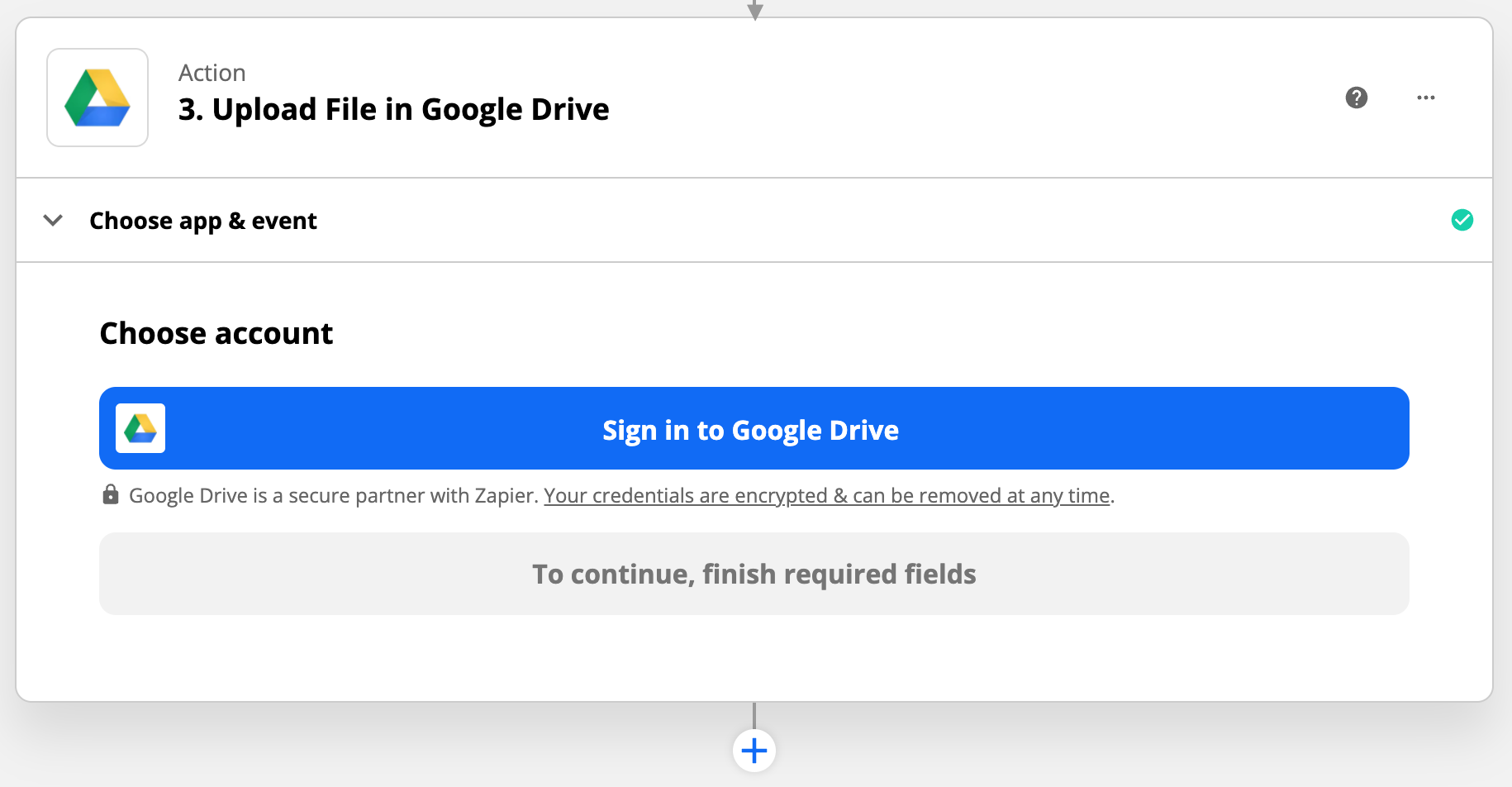Click the lock icon beside the security message

pos(111,494)
